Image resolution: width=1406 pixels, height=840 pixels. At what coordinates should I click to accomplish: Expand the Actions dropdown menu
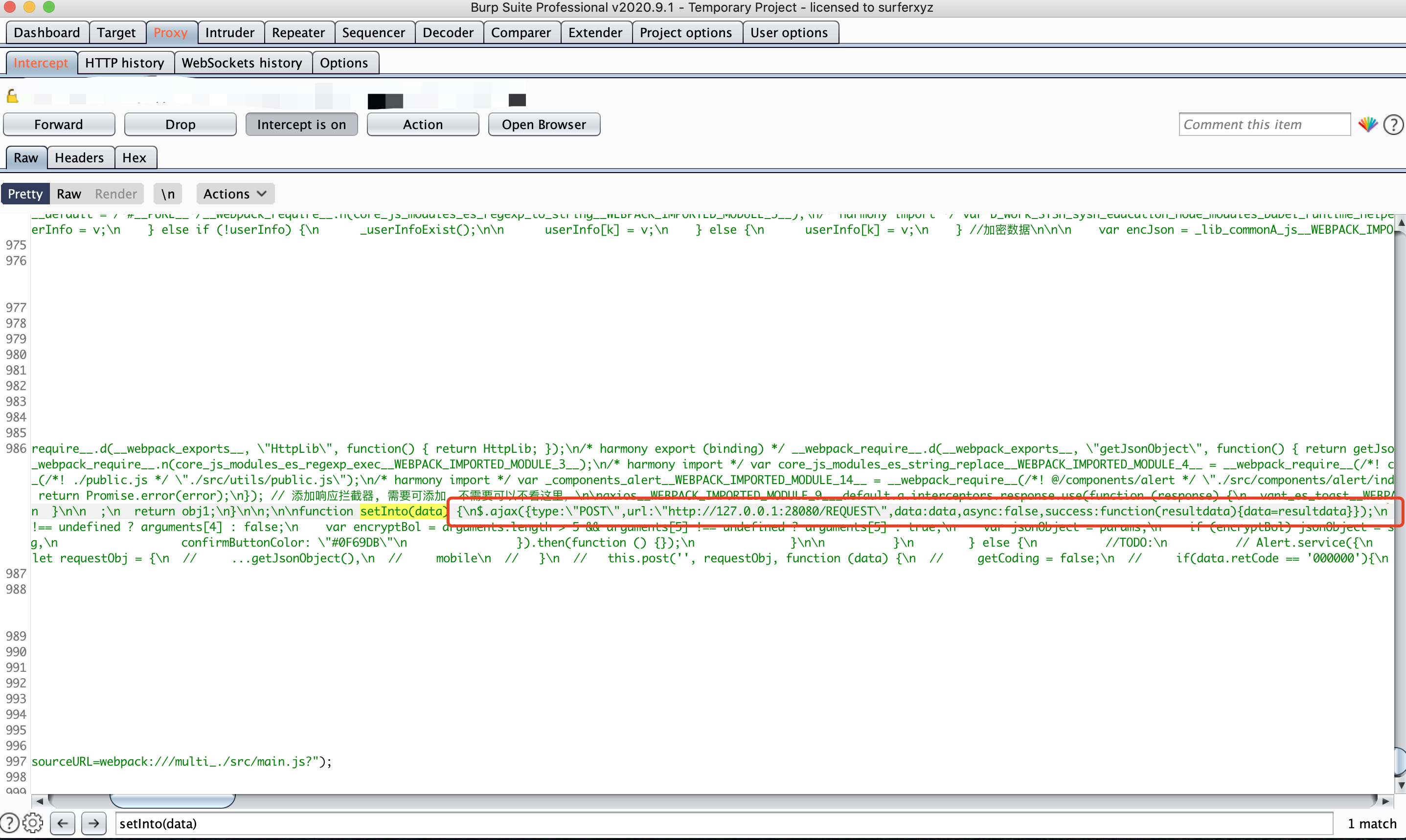tap(235, 194)
